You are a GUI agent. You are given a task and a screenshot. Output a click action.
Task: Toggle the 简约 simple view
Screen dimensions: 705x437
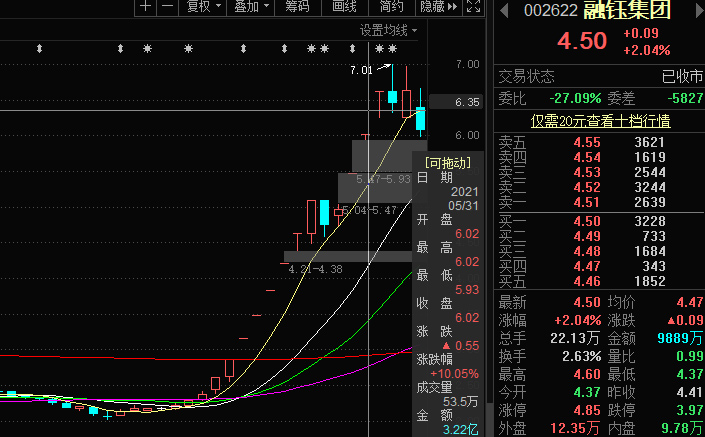click(392, 6)
